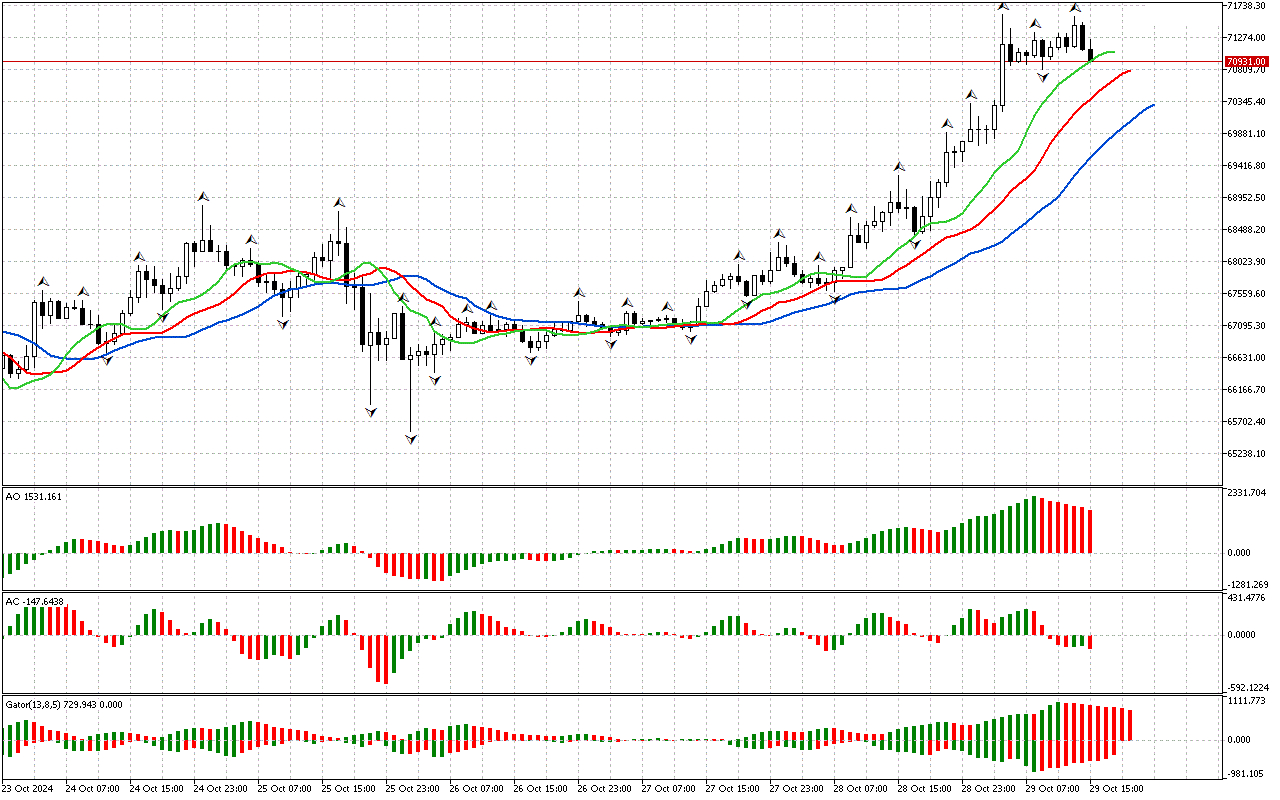This screenshot has width=1280, height=800.
Task: Select the 29 Oct 15:00 time label
Action: [x=1117, y=789]
